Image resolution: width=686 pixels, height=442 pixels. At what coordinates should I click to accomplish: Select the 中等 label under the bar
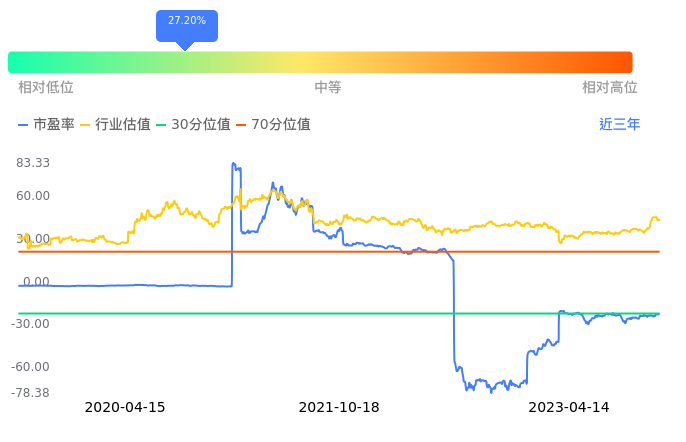tap(328, 87)
